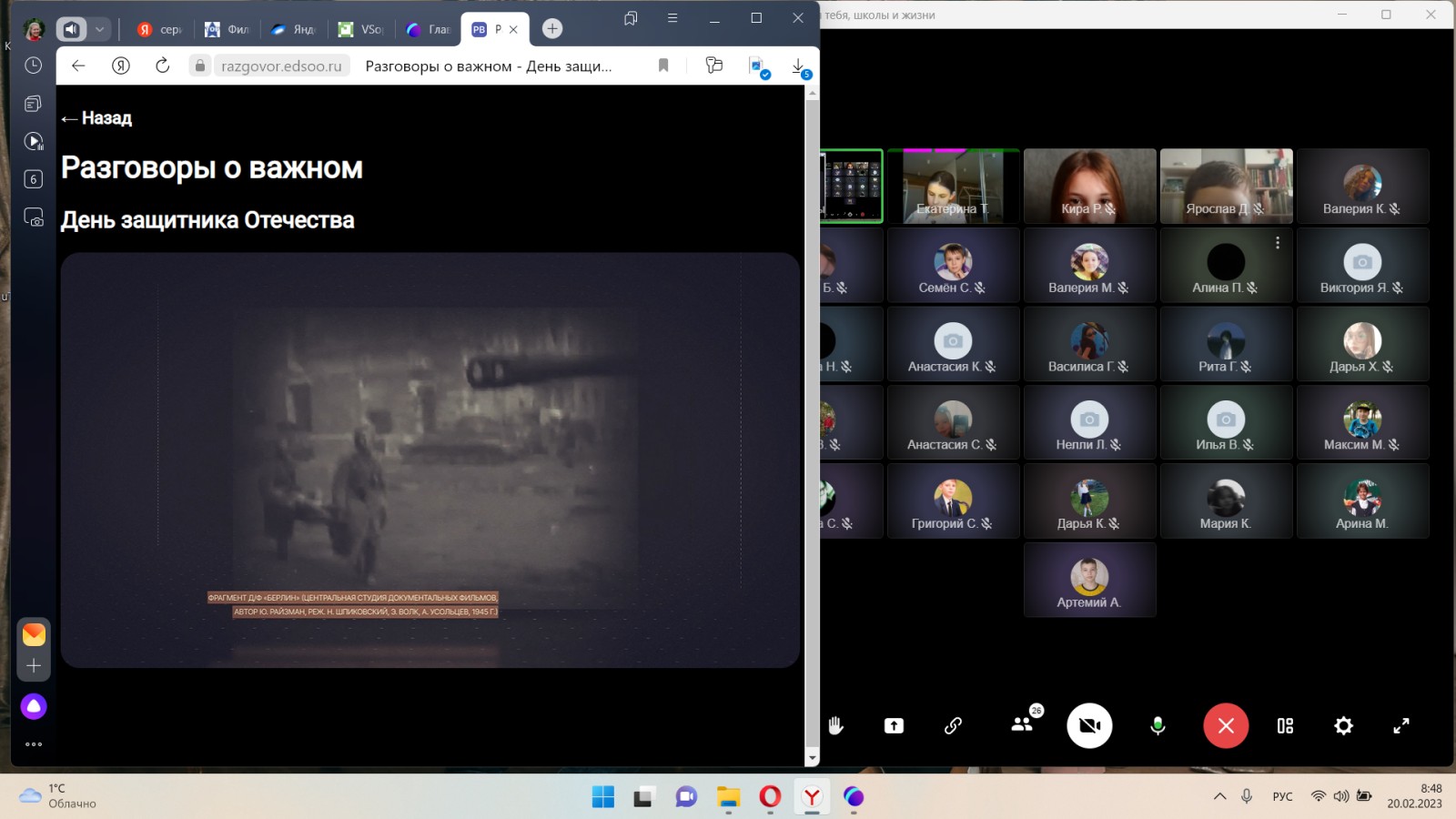
Task: Open call settings gear
Action: pos(1343,725)
